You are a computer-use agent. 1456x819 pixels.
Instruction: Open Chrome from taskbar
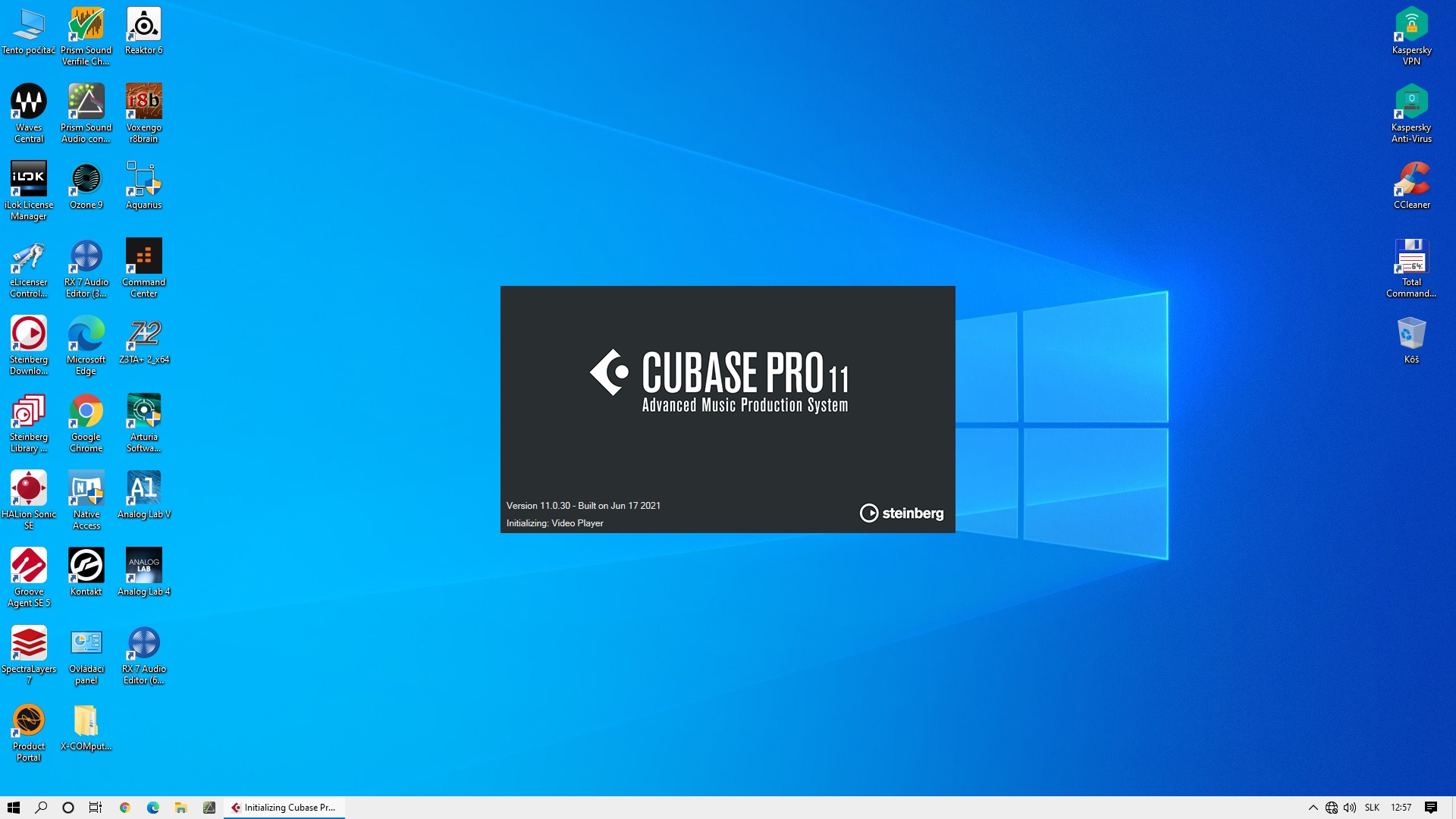coord(125,808)
